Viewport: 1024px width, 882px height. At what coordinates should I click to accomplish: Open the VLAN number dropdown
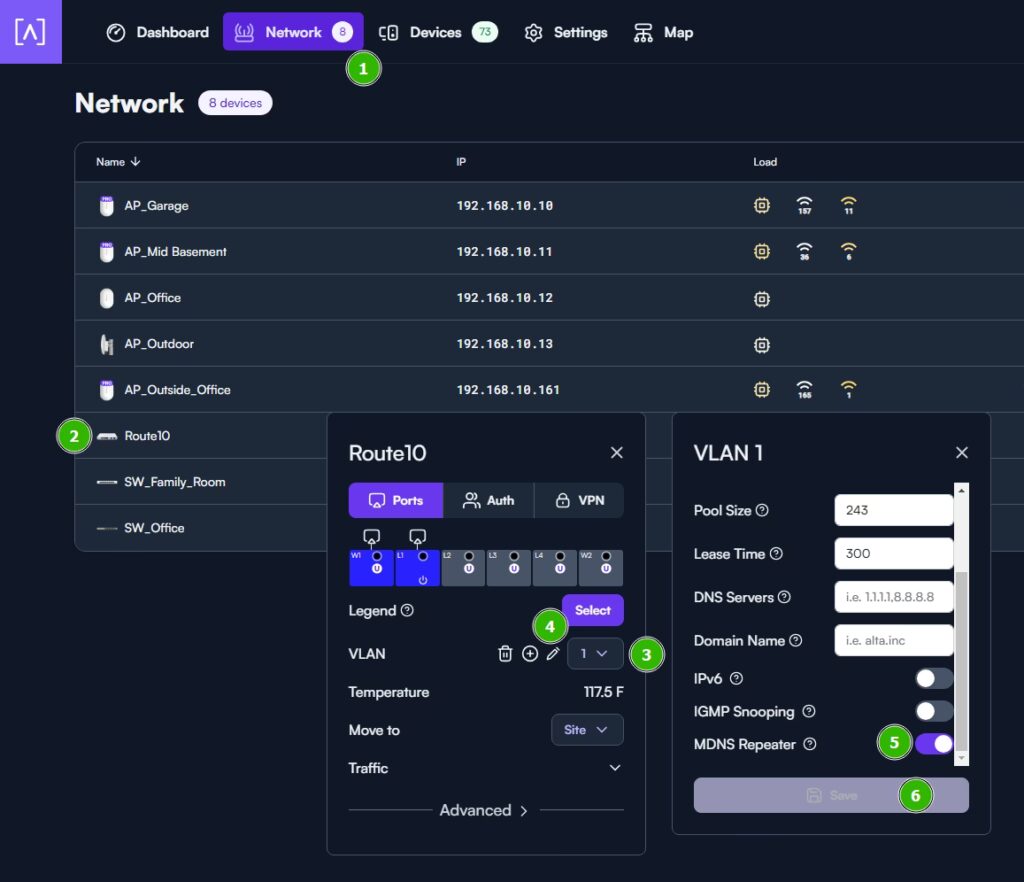(595, 654)
